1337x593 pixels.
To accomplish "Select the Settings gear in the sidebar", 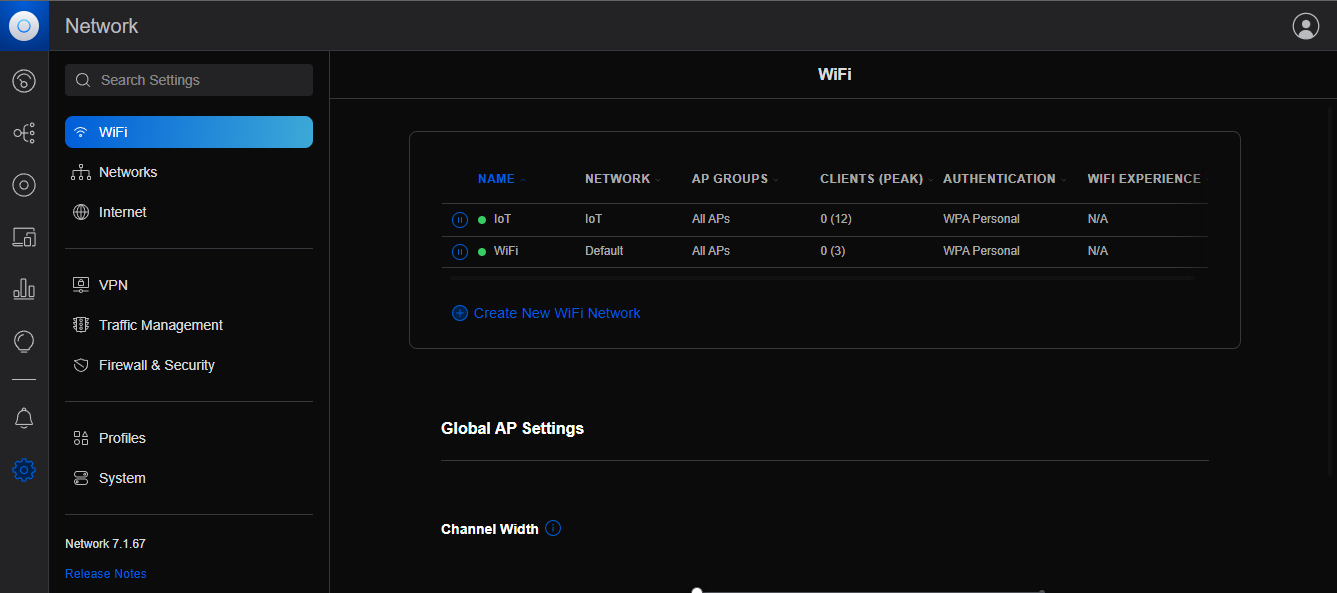I will pyautogui.click(x=24, y=470).
